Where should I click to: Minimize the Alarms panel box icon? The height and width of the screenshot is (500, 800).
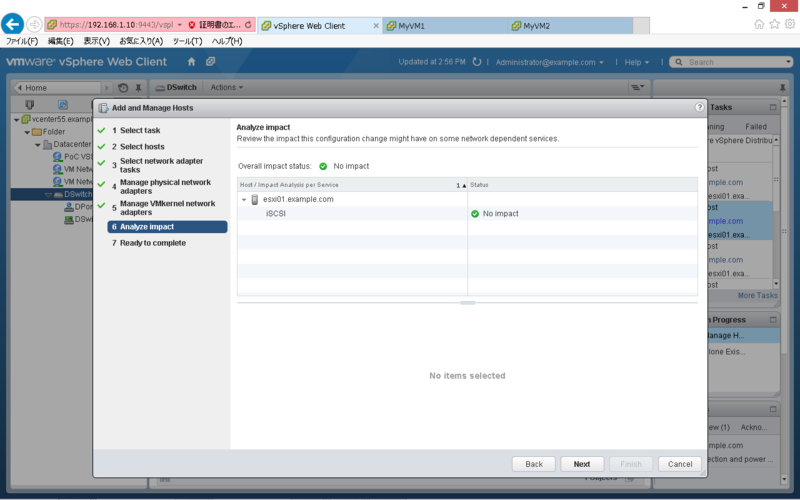(773, 409)
